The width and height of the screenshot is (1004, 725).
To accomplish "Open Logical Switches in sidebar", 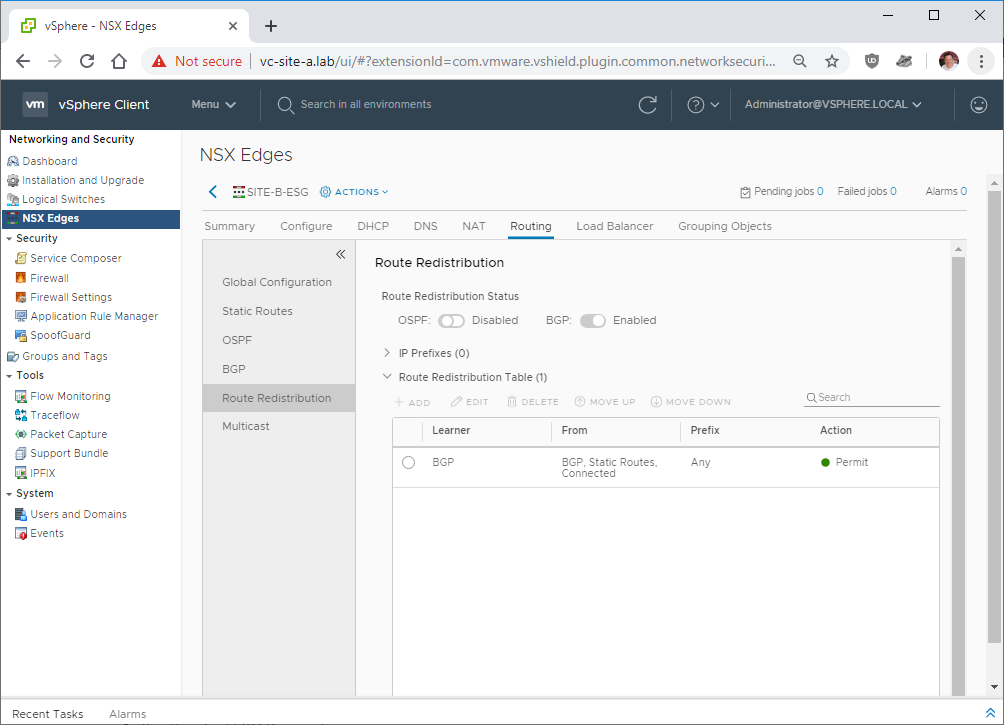I will 56,199.
